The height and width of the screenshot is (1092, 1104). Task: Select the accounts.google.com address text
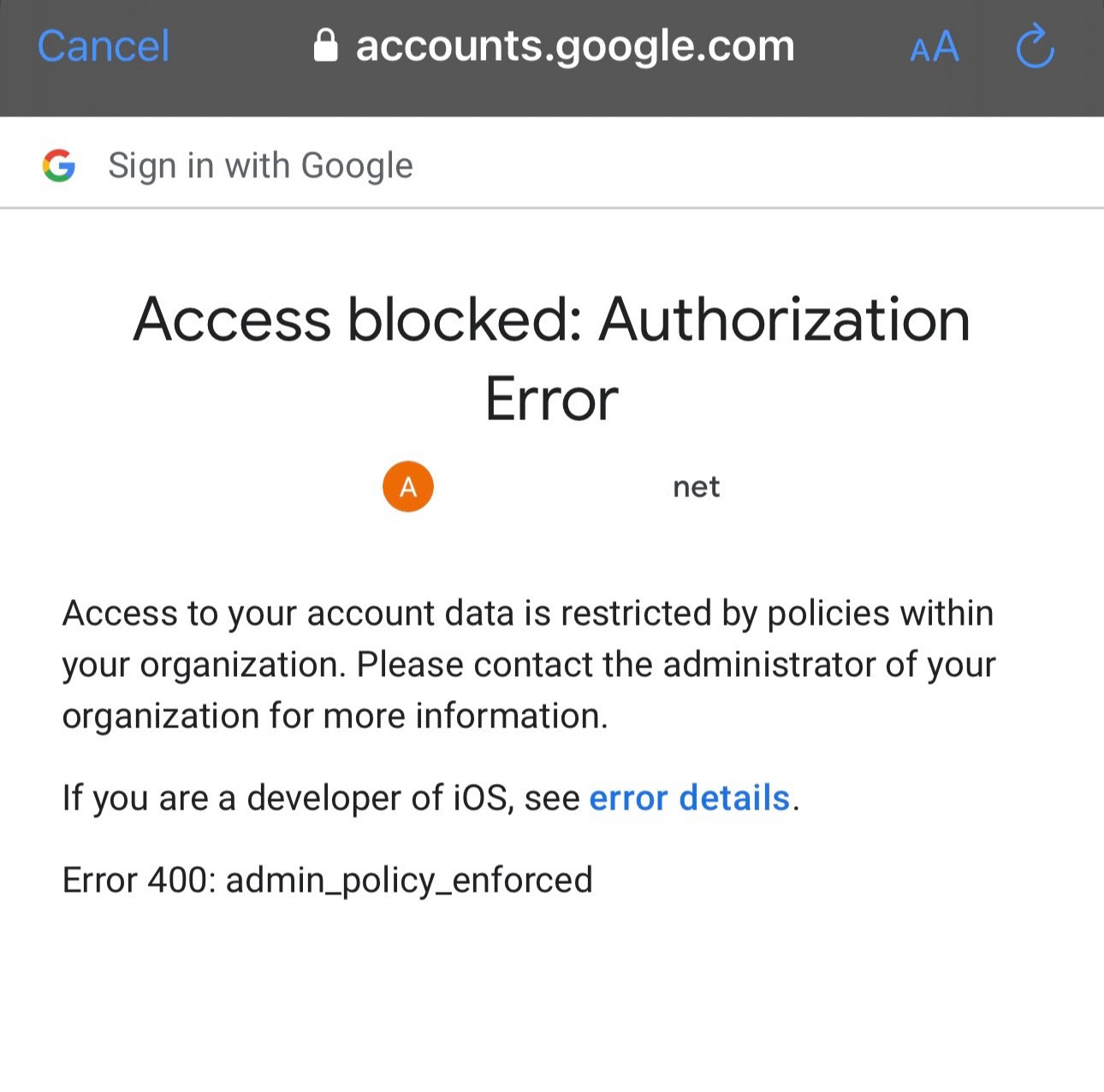(575, 46)
